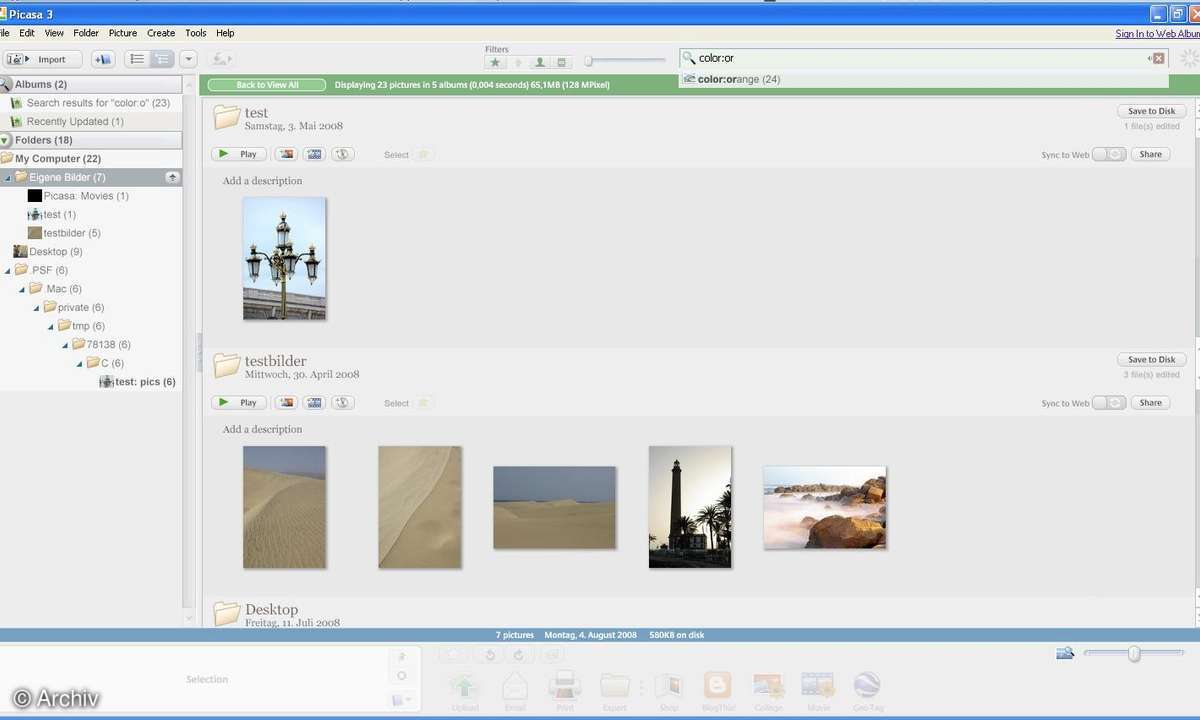Viewport: 1200px width, 720px height.
Task: Create photo collage for testbilder folder
Action: point(286,402)
